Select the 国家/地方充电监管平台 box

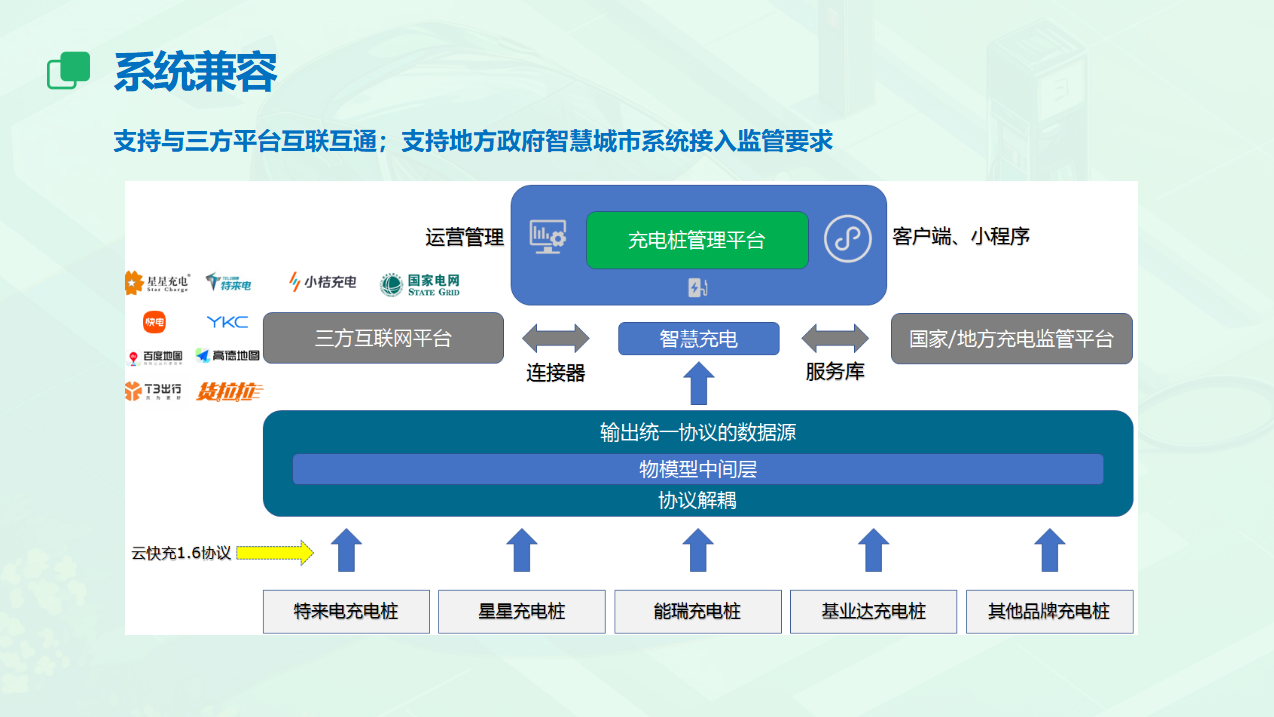point(1012,338)
